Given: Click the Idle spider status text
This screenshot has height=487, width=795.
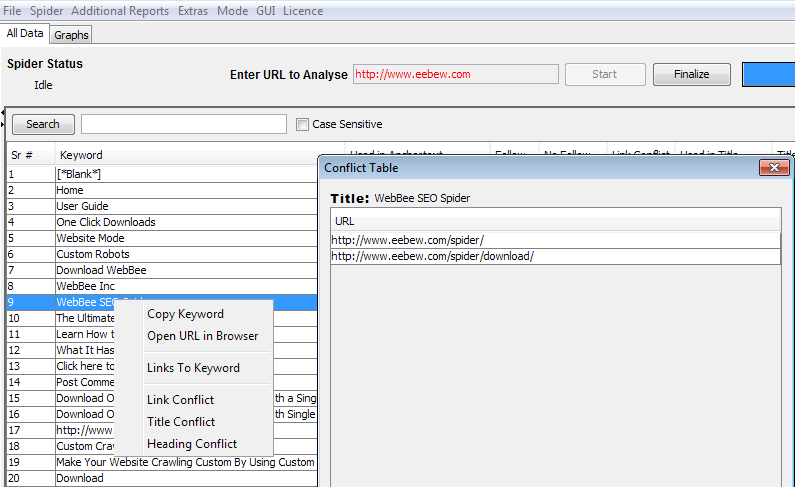Looking at the screenshot, I should 43,85.
